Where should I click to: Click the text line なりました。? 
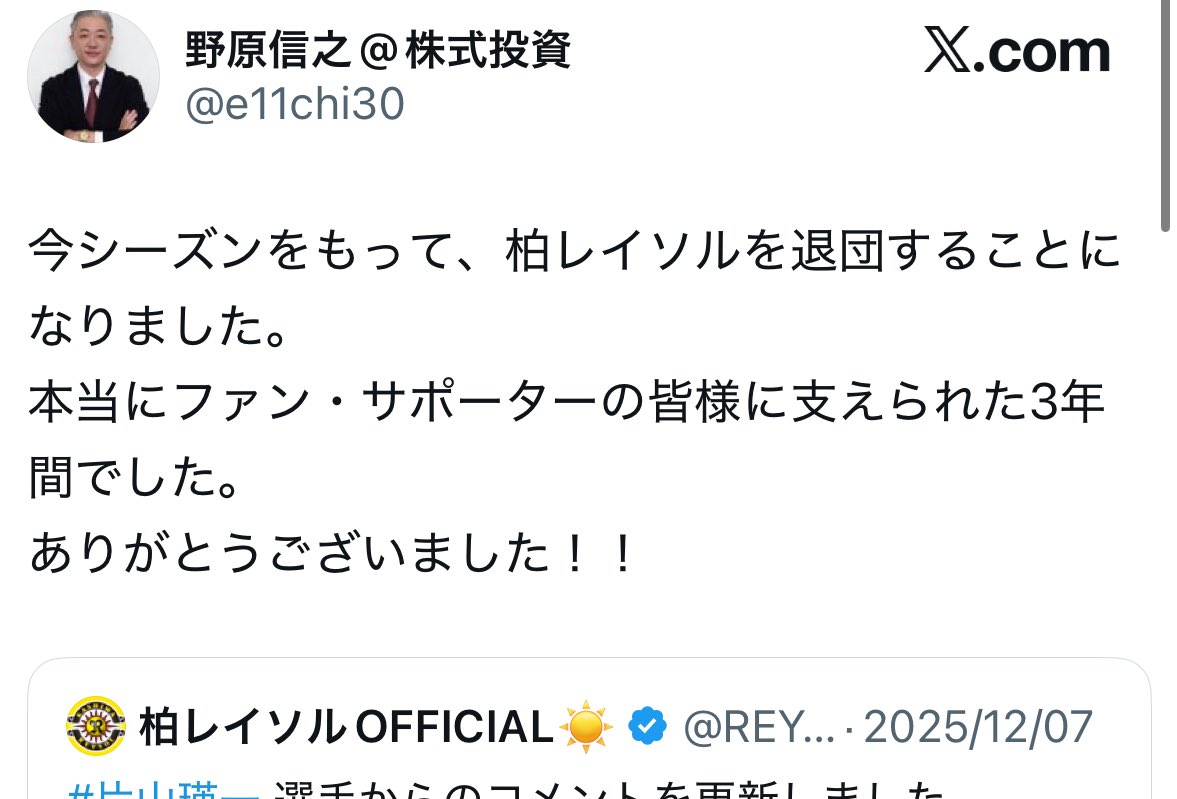[x=158, y=326]
